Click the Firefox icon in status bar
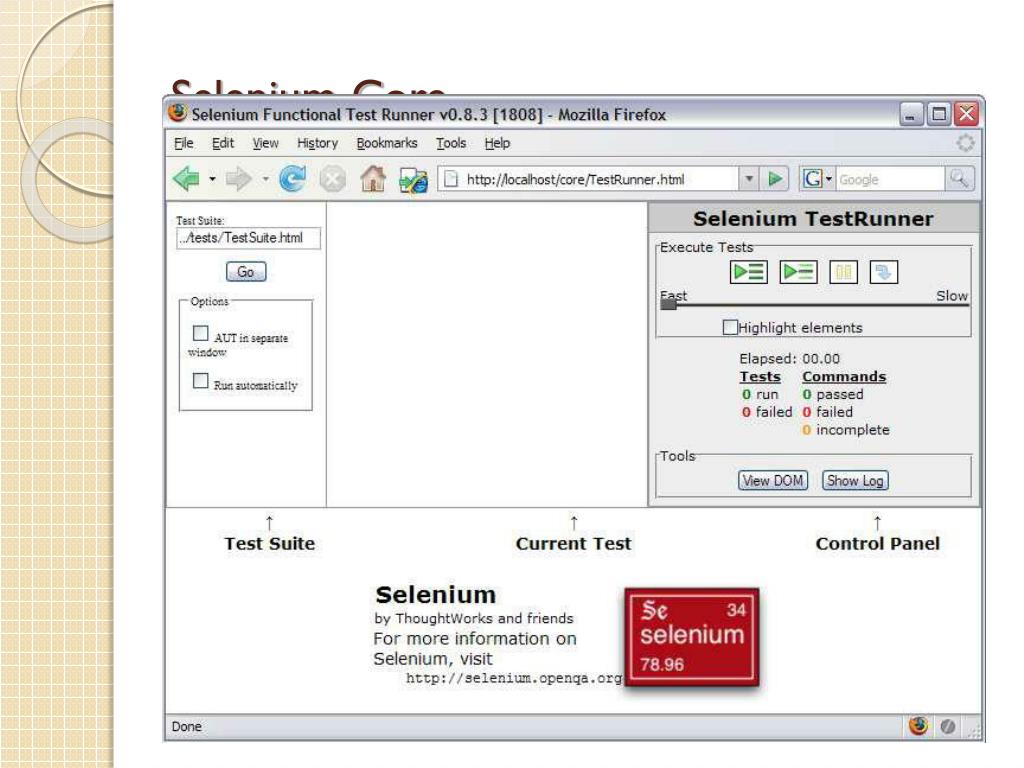 [918, 726]
